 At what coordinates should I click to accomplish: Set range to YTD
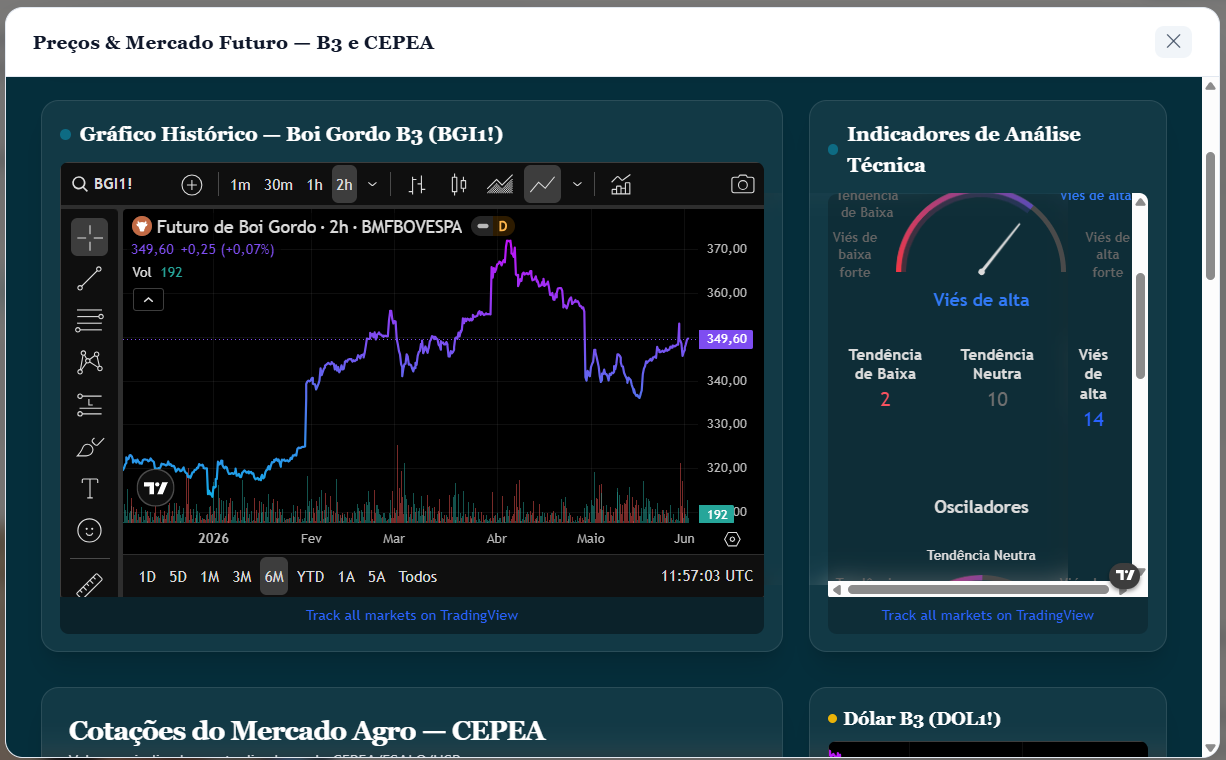[x=310, y=577]
